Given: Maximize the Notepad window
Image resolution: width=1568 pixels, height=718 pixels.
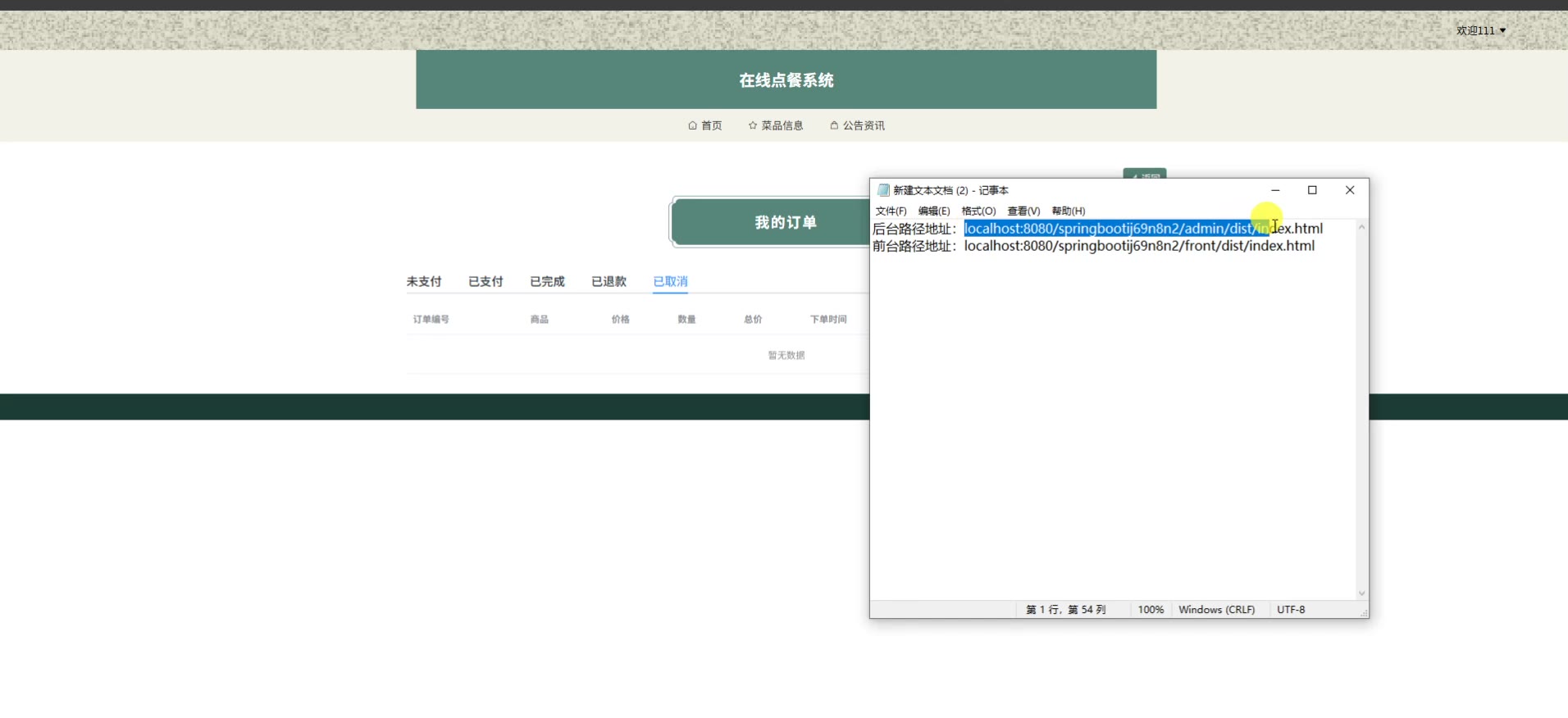Looking at the screenshot, I should pos(1312,190).
